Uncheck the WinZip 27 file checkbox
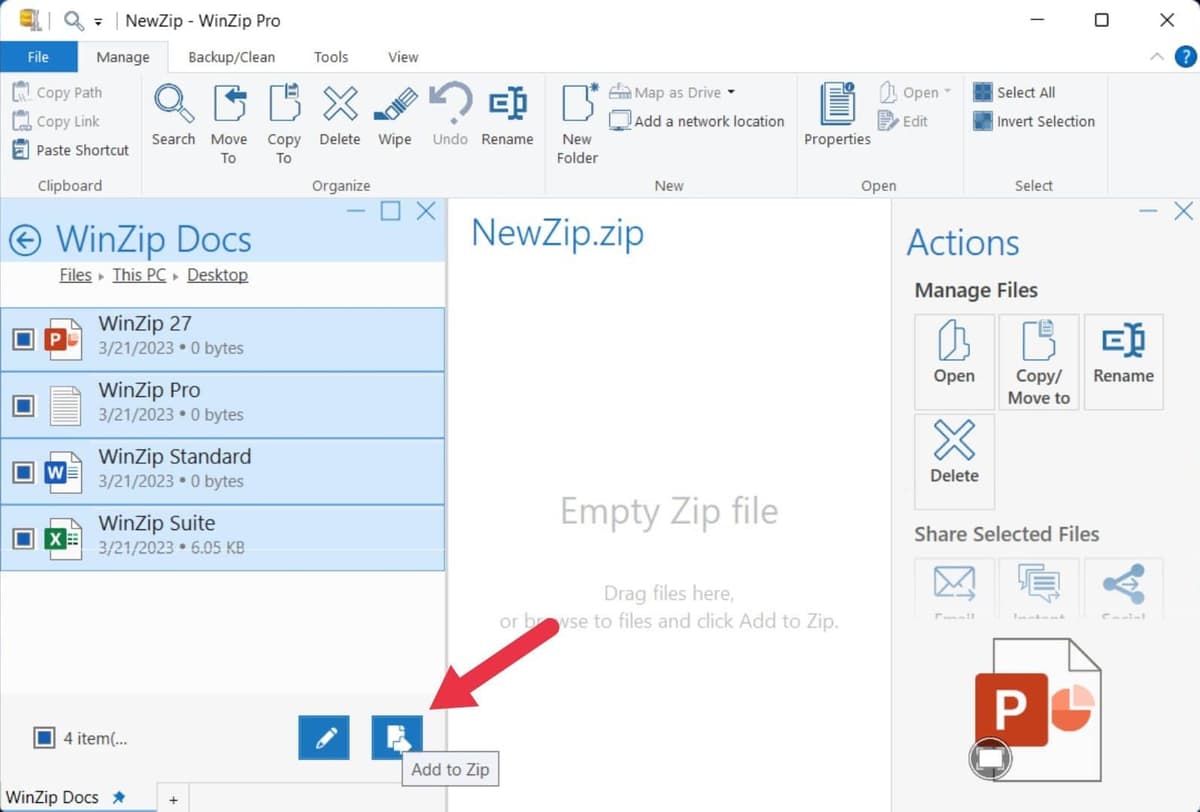1200x812 pixels. (23, 340)
